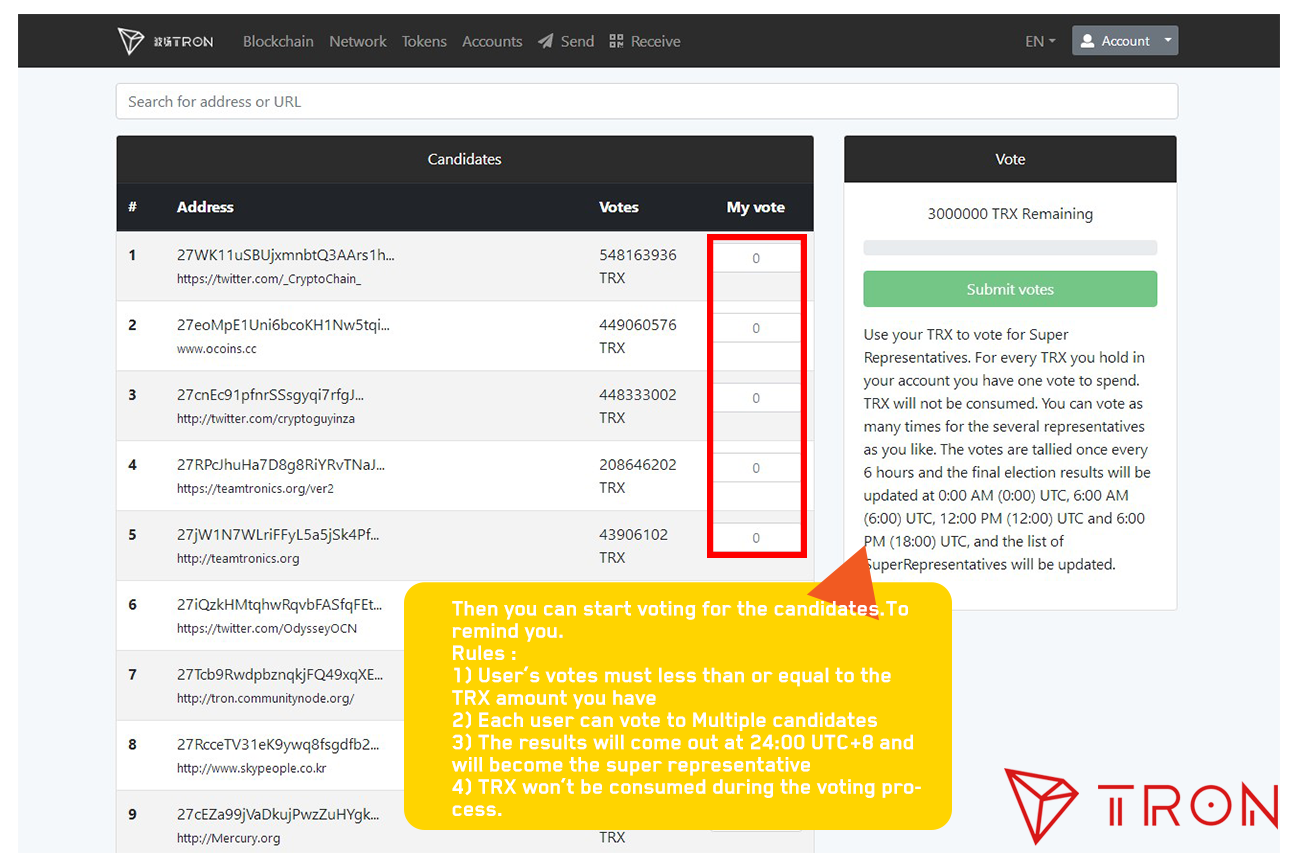Open address 27cEZa99jVaDkujPwzZuHYgk...
Screen dimensions: 1298x866
click(x=278, y=815)
